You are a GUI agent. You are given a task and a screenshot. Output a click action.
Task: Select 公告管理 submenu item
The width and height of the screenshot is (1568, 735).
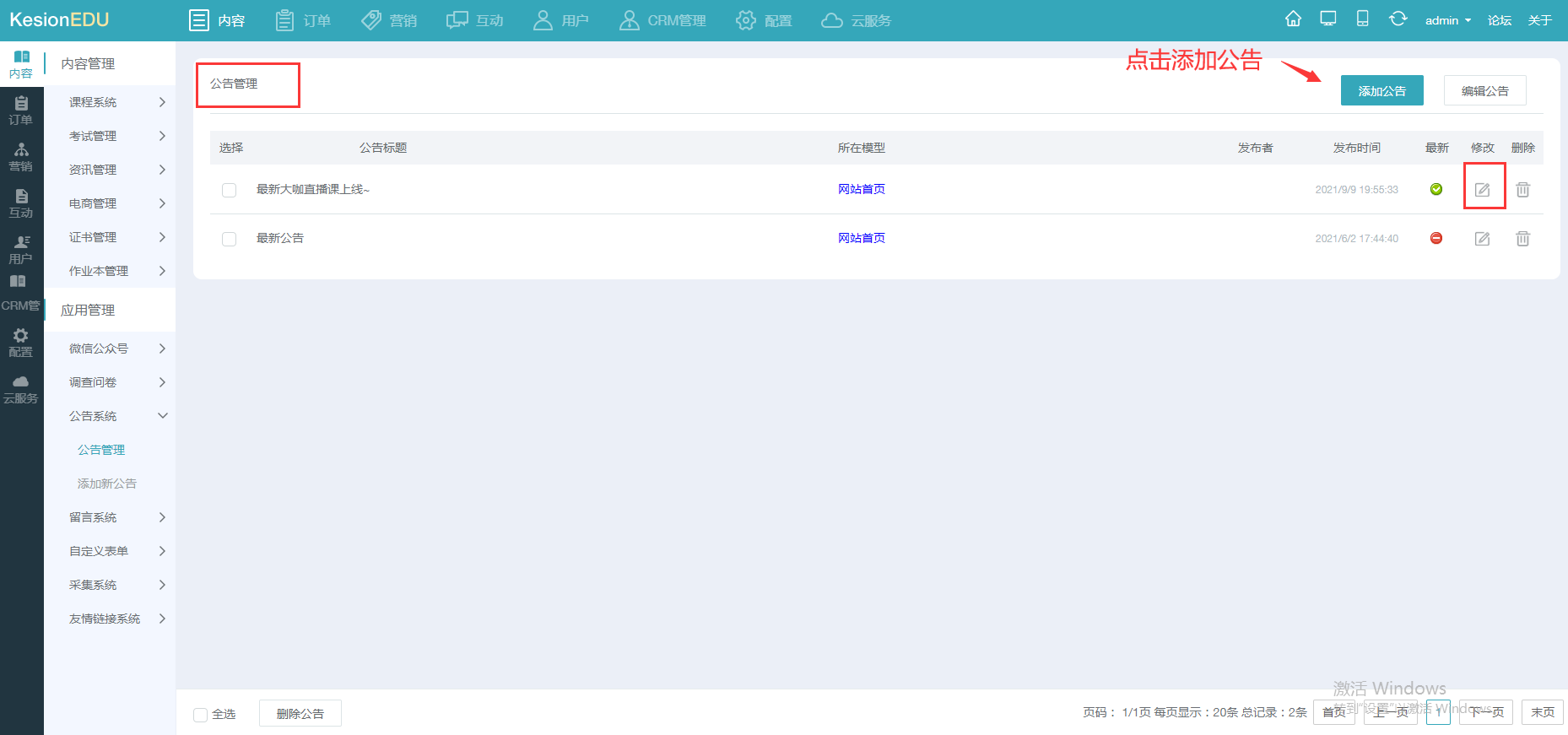click(x=101, y=450)
